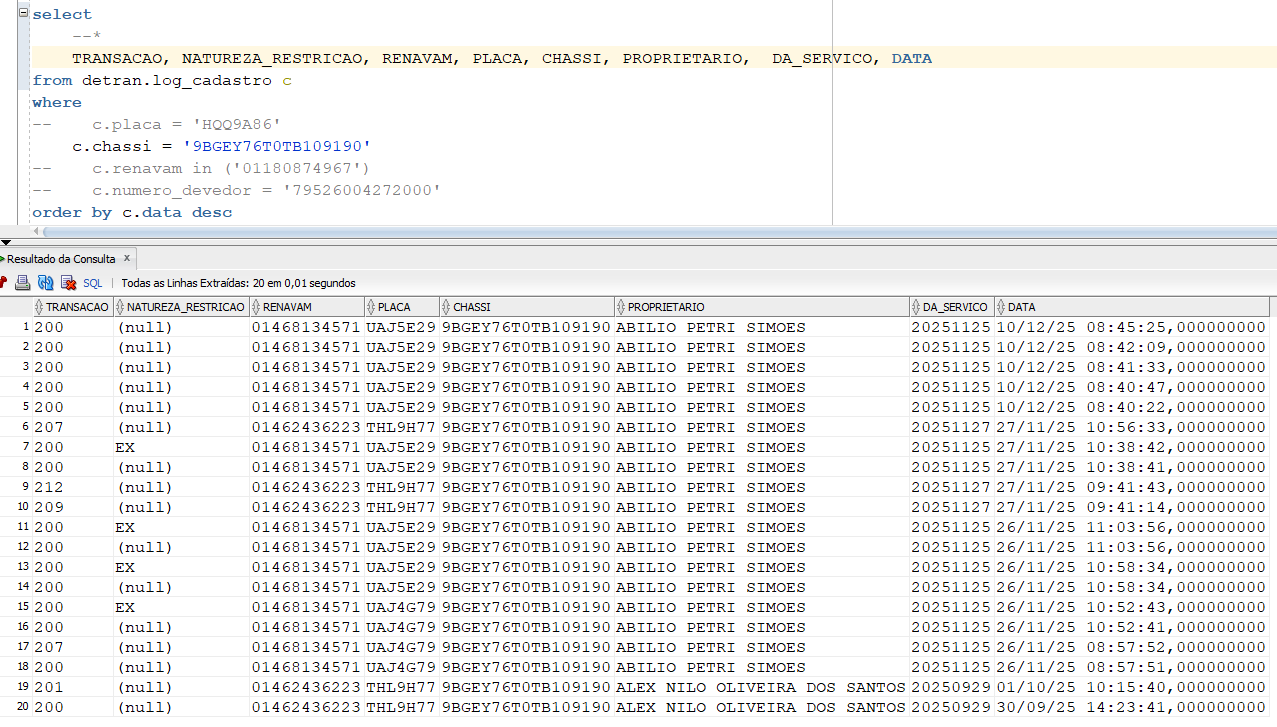Click the delete row icon with red X
This screenshot has height=727, width=1277.
(68, 283)
